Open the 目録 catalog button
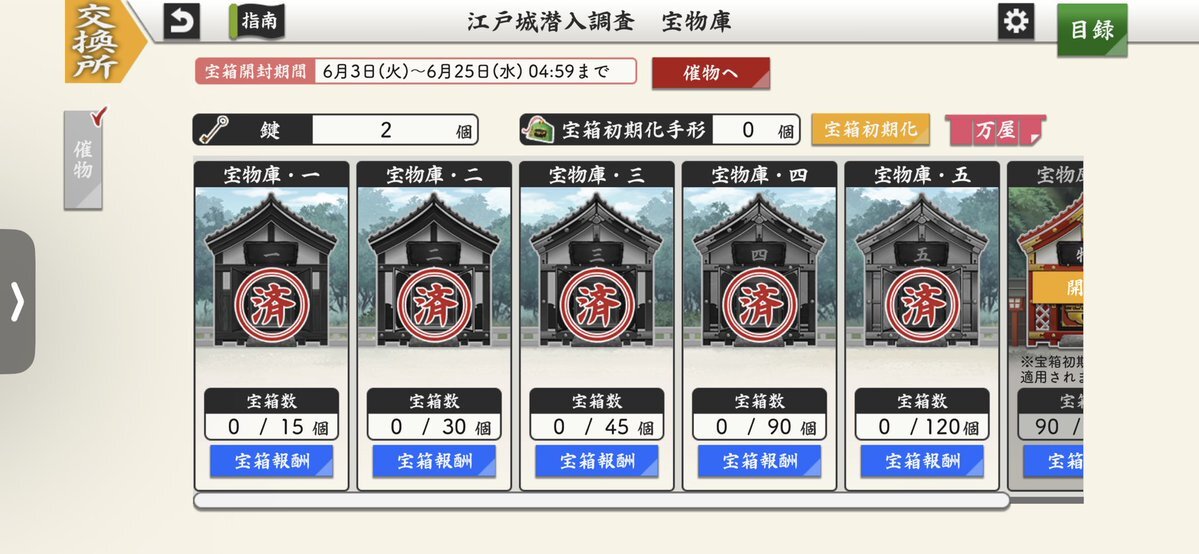This screenshot has width=1199, height=554. (1092, 30)
